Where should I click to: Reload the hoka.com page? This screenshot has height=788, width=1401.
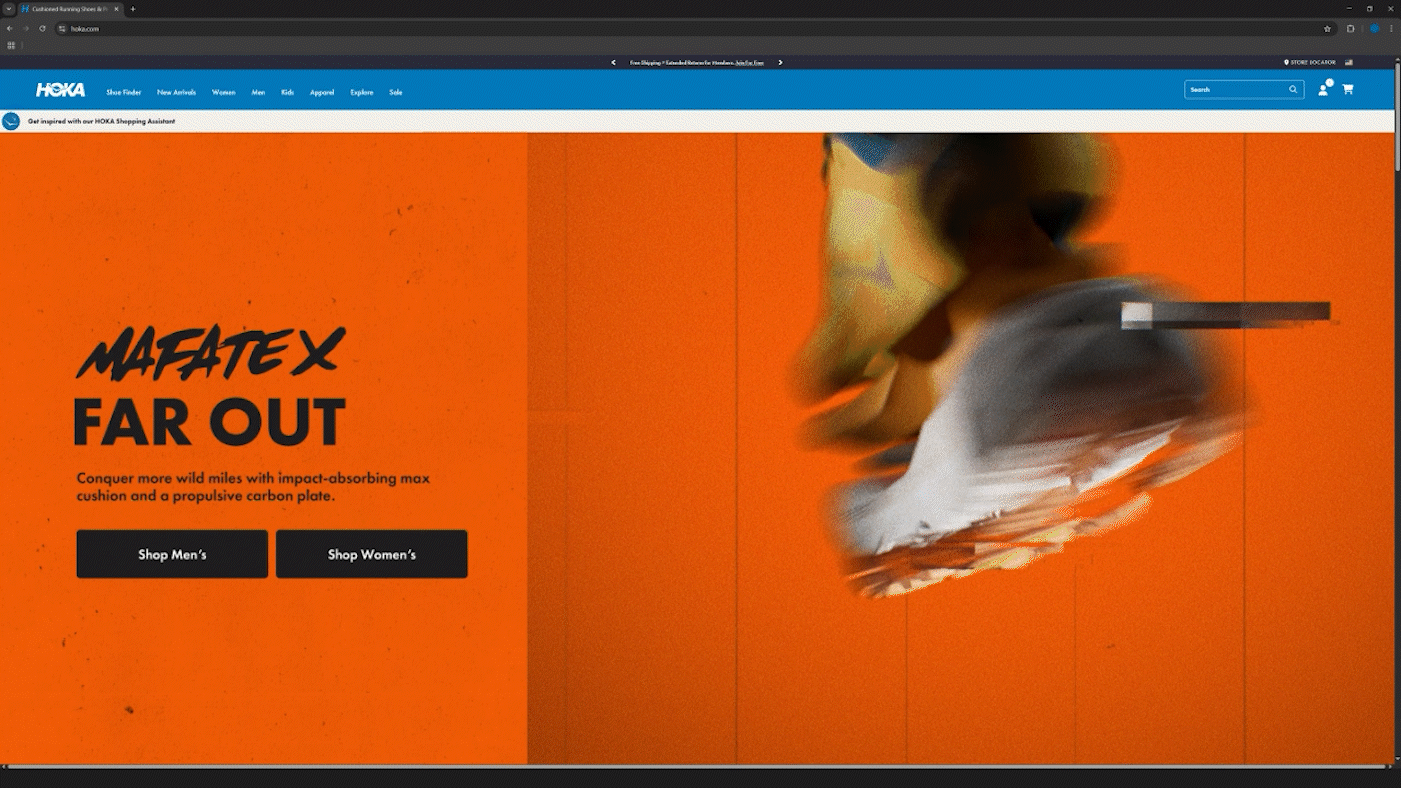pos(42,28)
